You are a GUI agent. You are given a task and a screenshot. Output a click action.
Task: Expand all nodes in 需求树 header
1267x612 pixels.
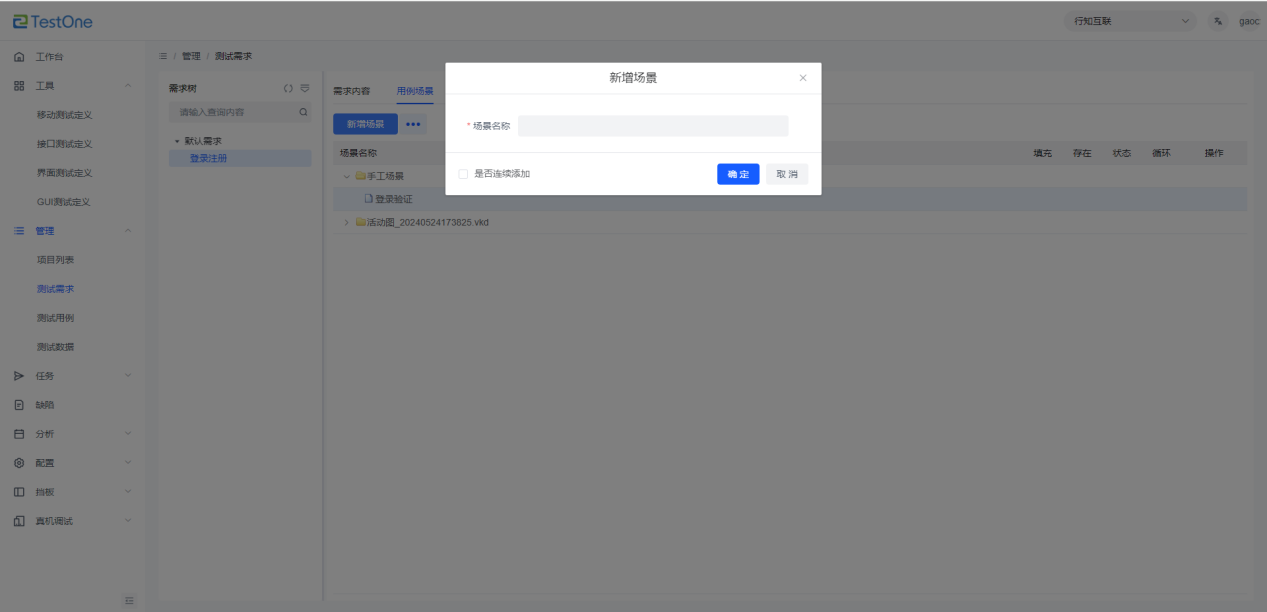[288, 88]
